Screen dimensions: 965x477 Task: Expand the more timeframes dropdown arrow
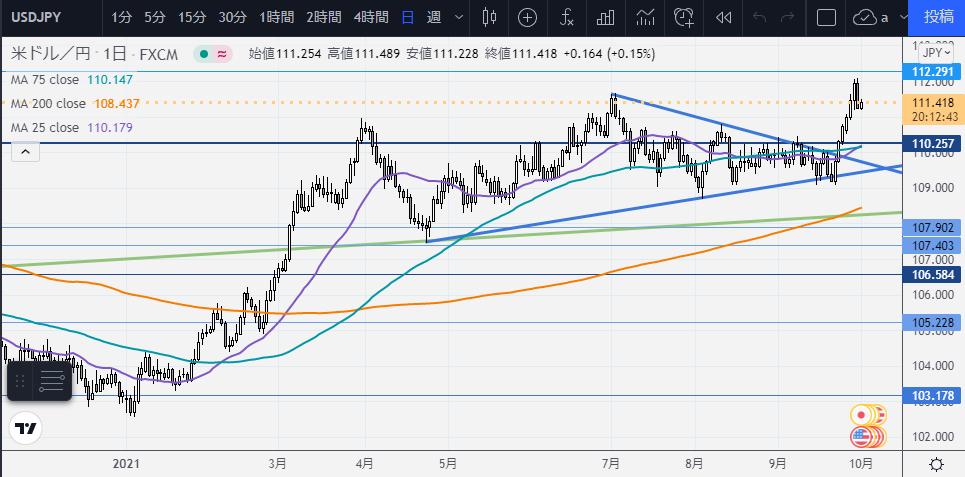[458, 17]
